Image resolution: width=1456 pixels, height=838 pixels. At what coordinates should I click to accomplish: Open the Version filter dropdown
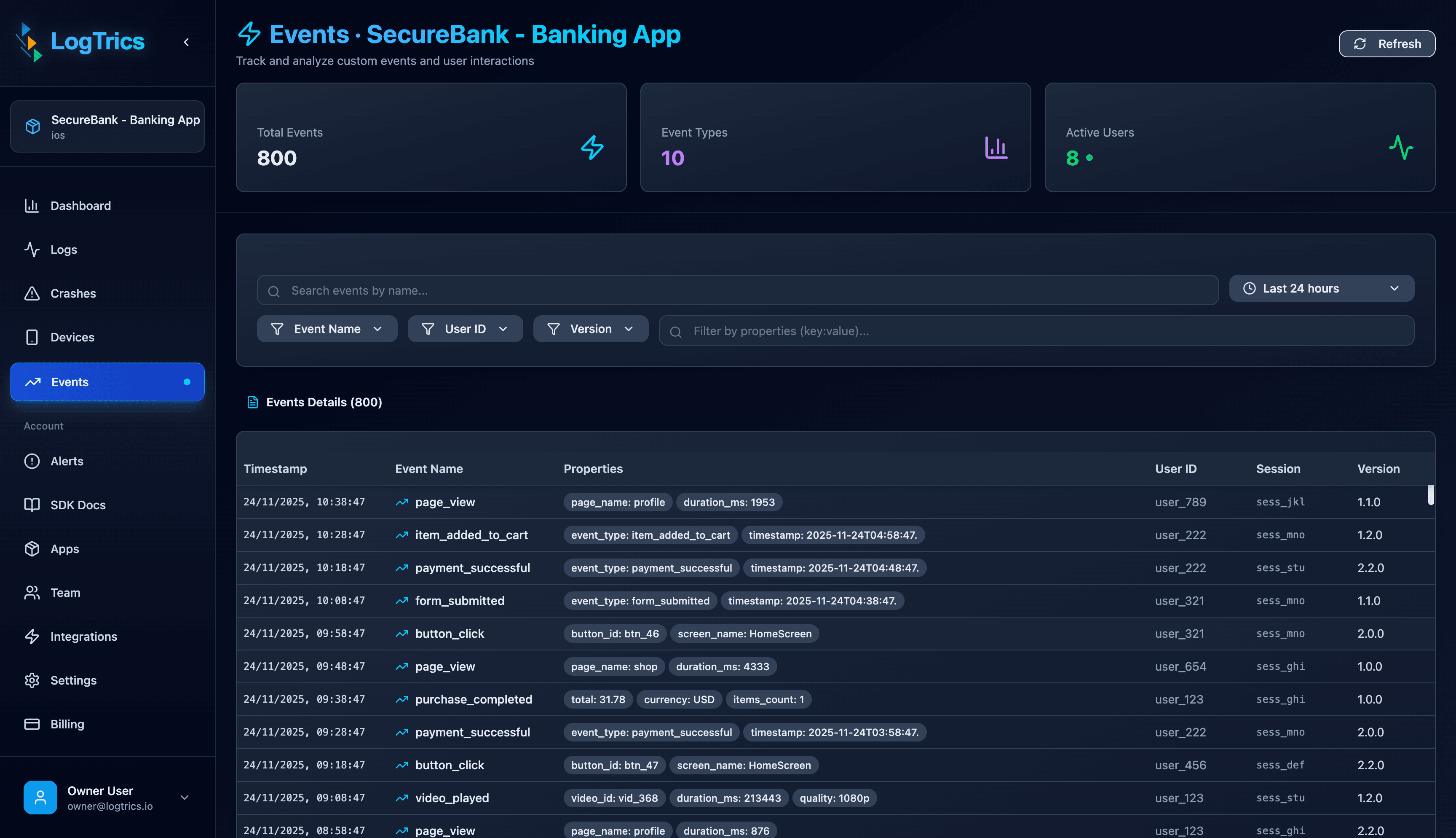coord(591,329)
